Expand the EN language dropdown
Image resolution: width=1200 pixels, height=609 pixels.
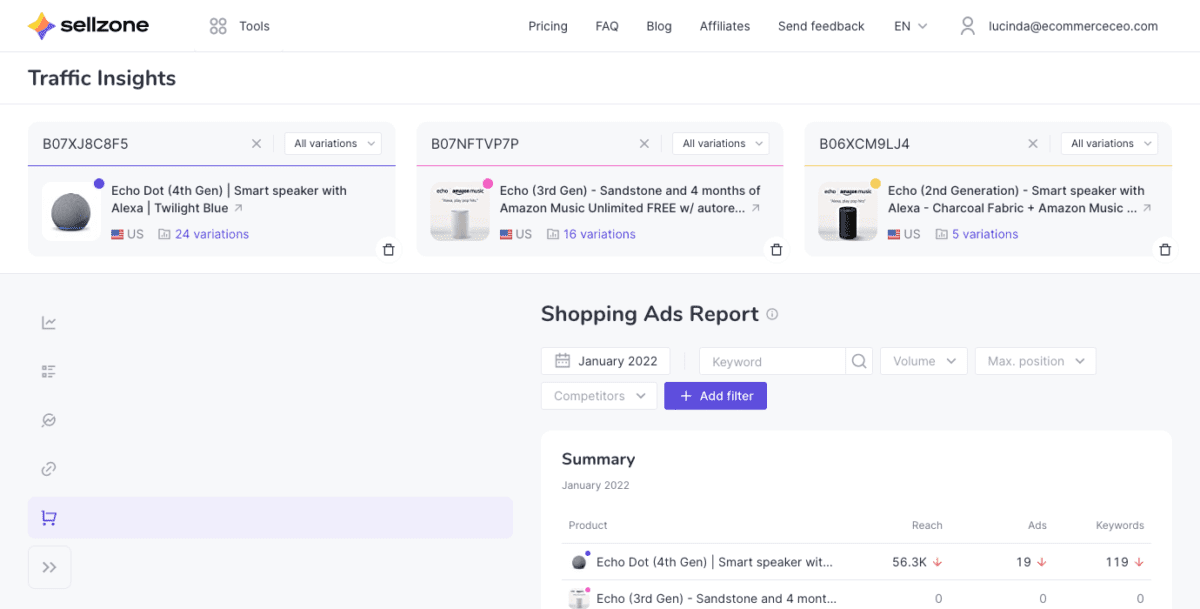(x=910, y=26)
